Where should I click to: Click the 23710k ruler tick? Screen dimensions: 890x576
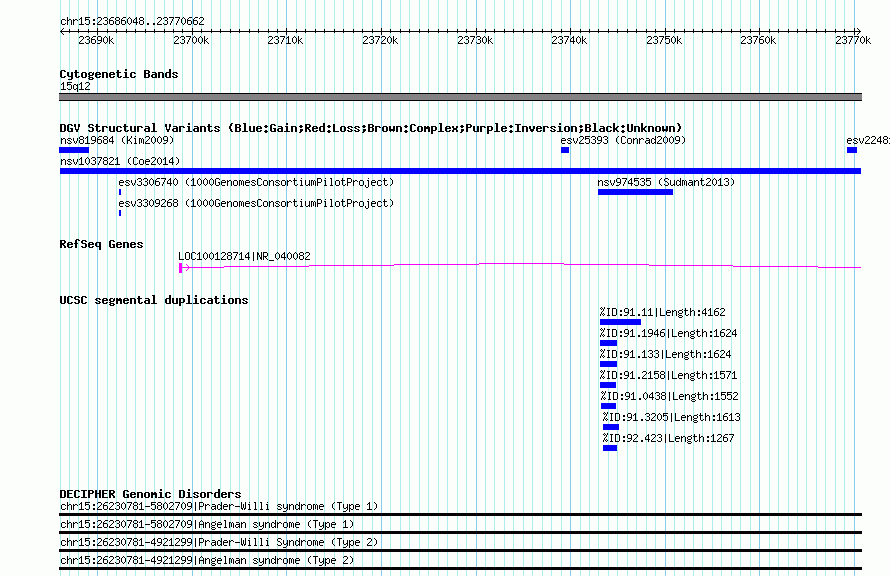pyautogui.click(x=286, y=40)
